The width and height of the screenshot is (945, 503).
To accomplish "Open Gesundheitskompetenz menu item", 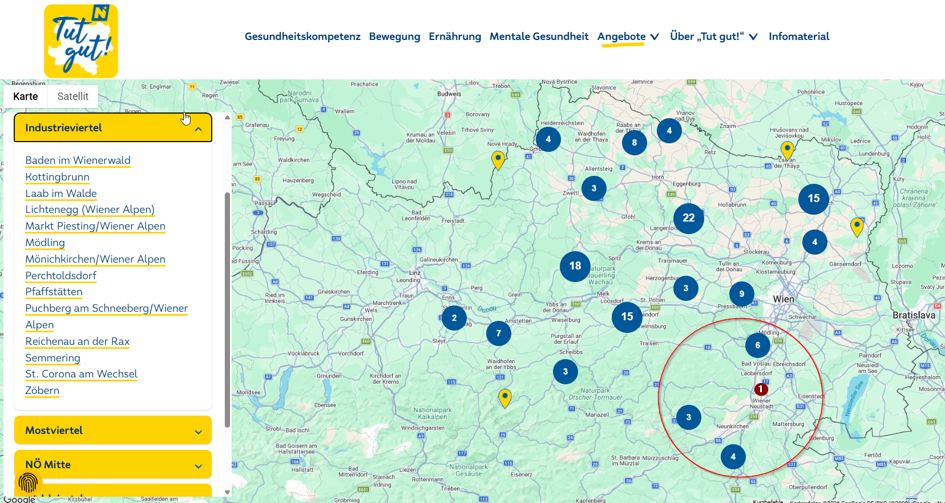I will point(303,36).
